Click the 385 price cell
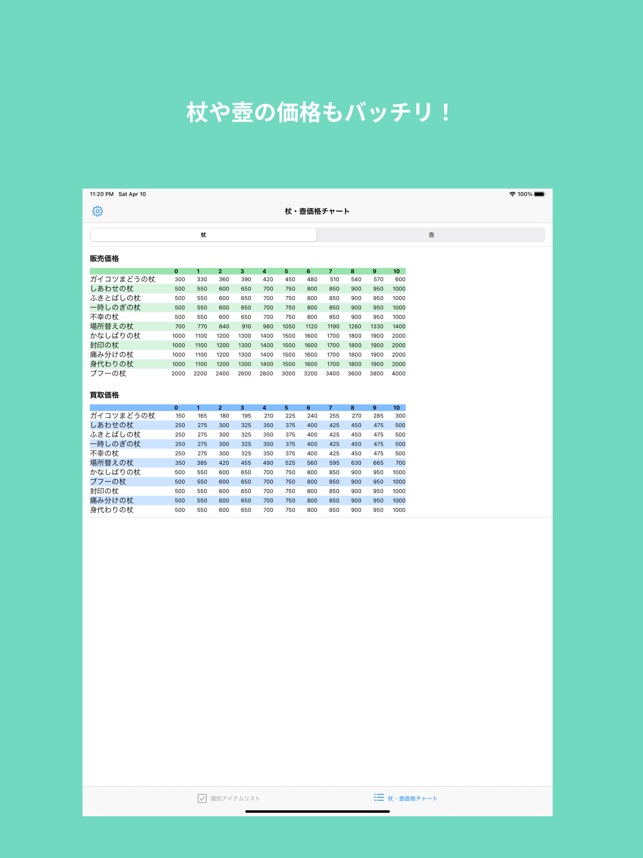Image resolution: width=643 pixels, height=858 pixels. (x=202, y=463)
